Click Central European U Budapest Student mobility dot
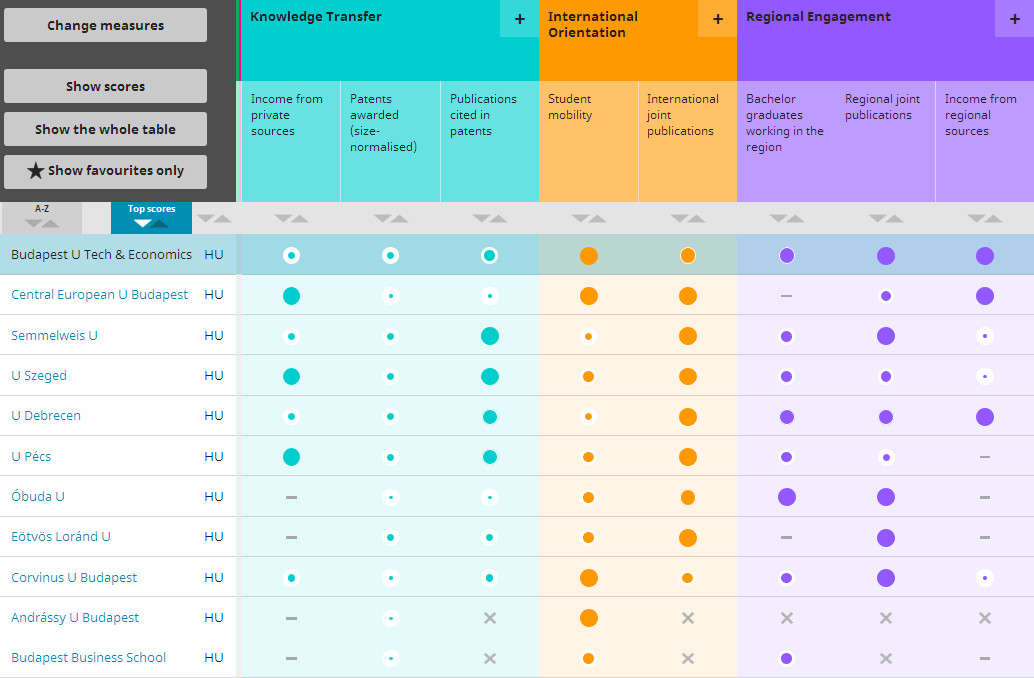Viewport: 1034px width, 678px height. [589, 296]
